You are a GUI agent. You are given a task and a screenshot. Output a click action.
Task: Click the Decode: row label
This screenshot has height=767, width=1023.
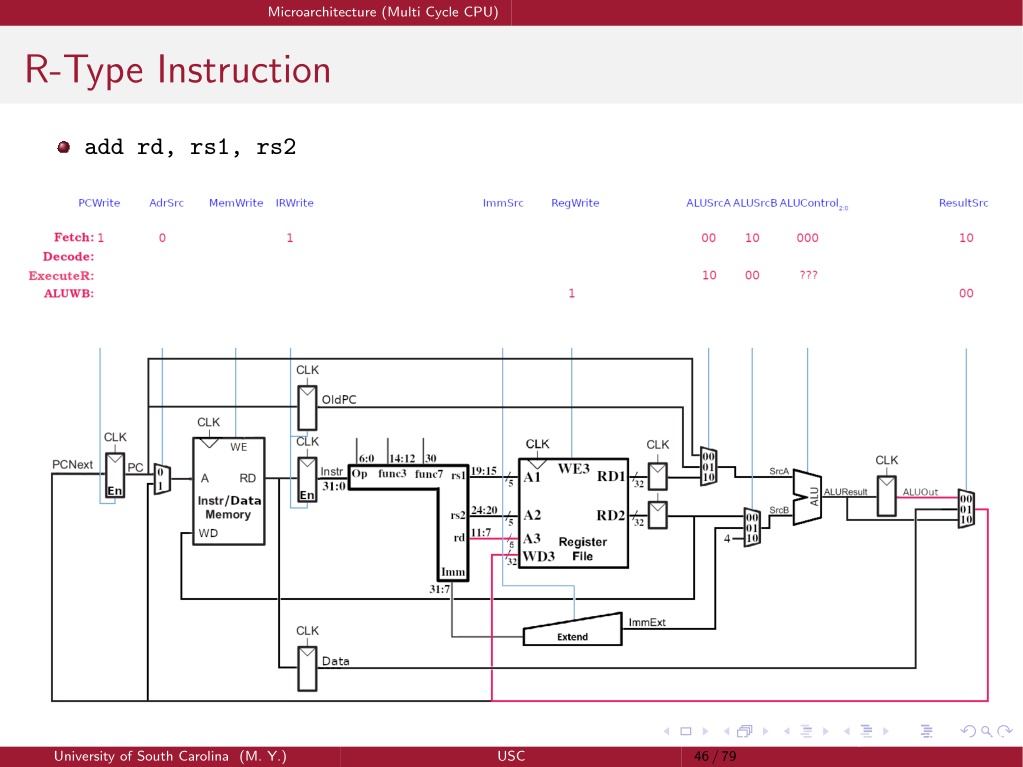pos(69,256)
